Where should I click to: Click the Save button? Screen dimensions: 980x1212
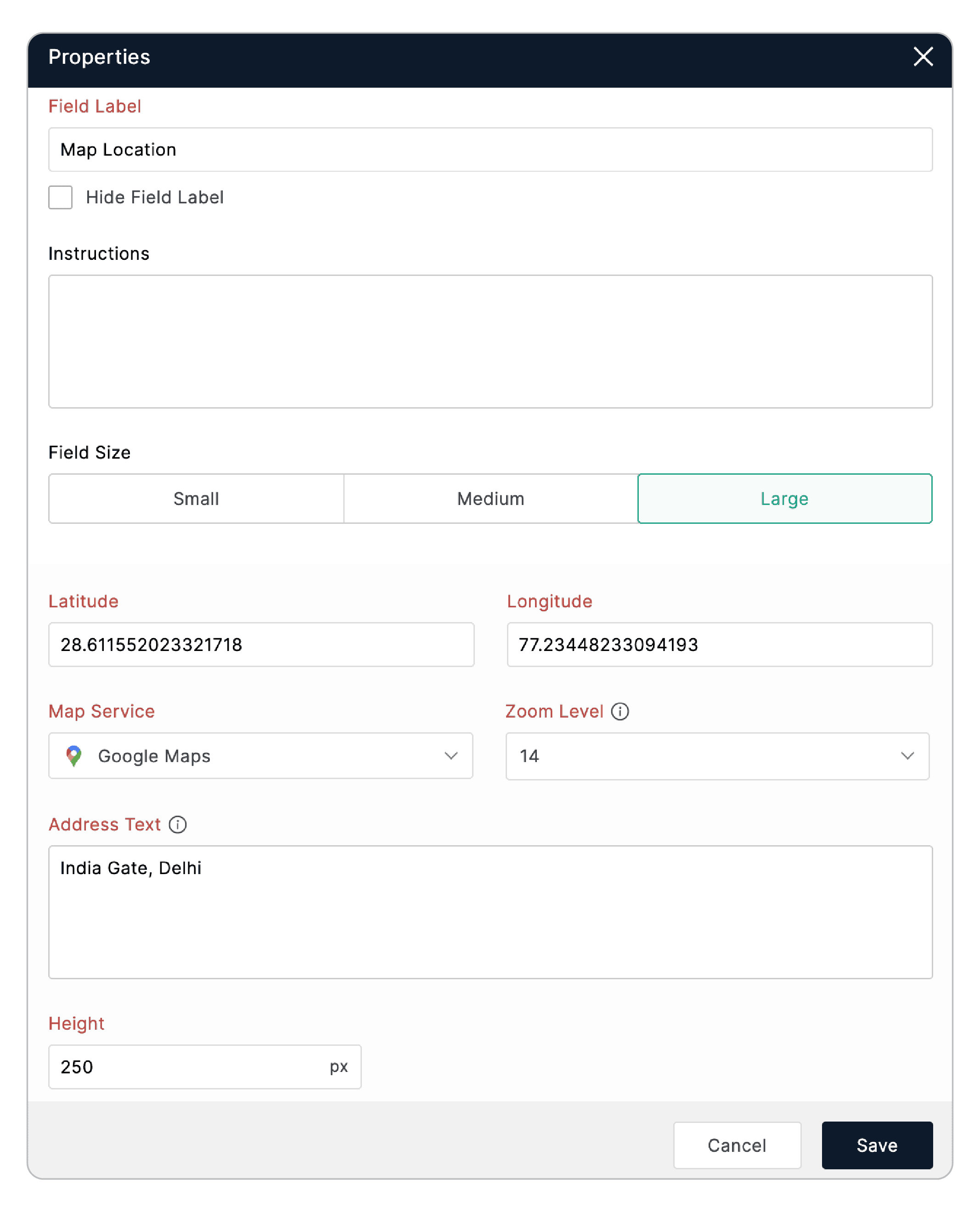tap(877, 1145)
